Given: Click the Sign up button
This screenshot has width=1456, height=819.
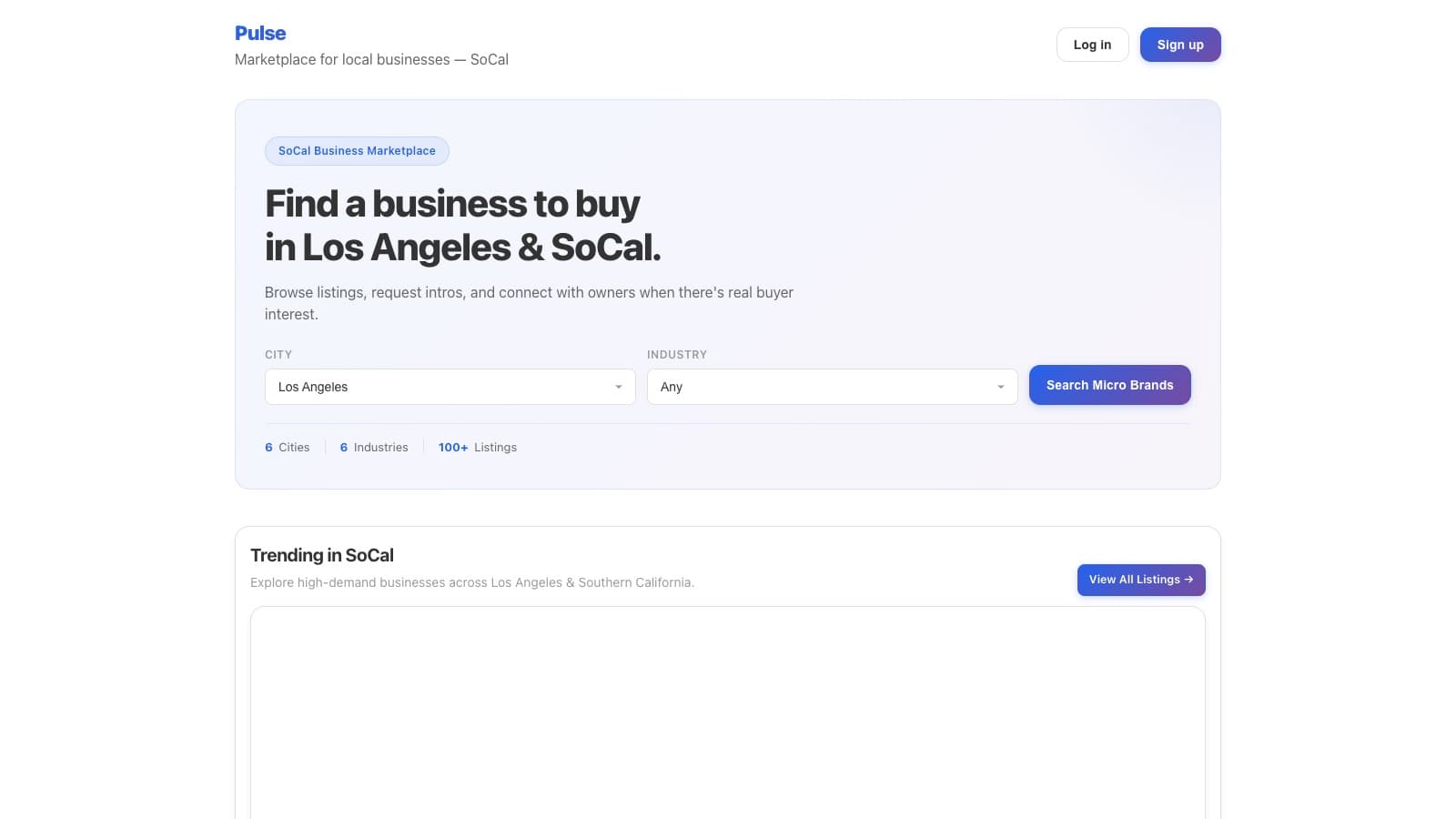Looking at the screenshot, I should pyautogui.click(x=1180, y=45).
